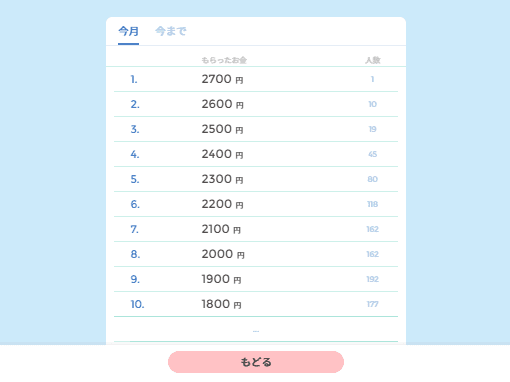510x382 pixels.
Task: Select rank 5 row with 2300 円
Action: click(256, 179)
